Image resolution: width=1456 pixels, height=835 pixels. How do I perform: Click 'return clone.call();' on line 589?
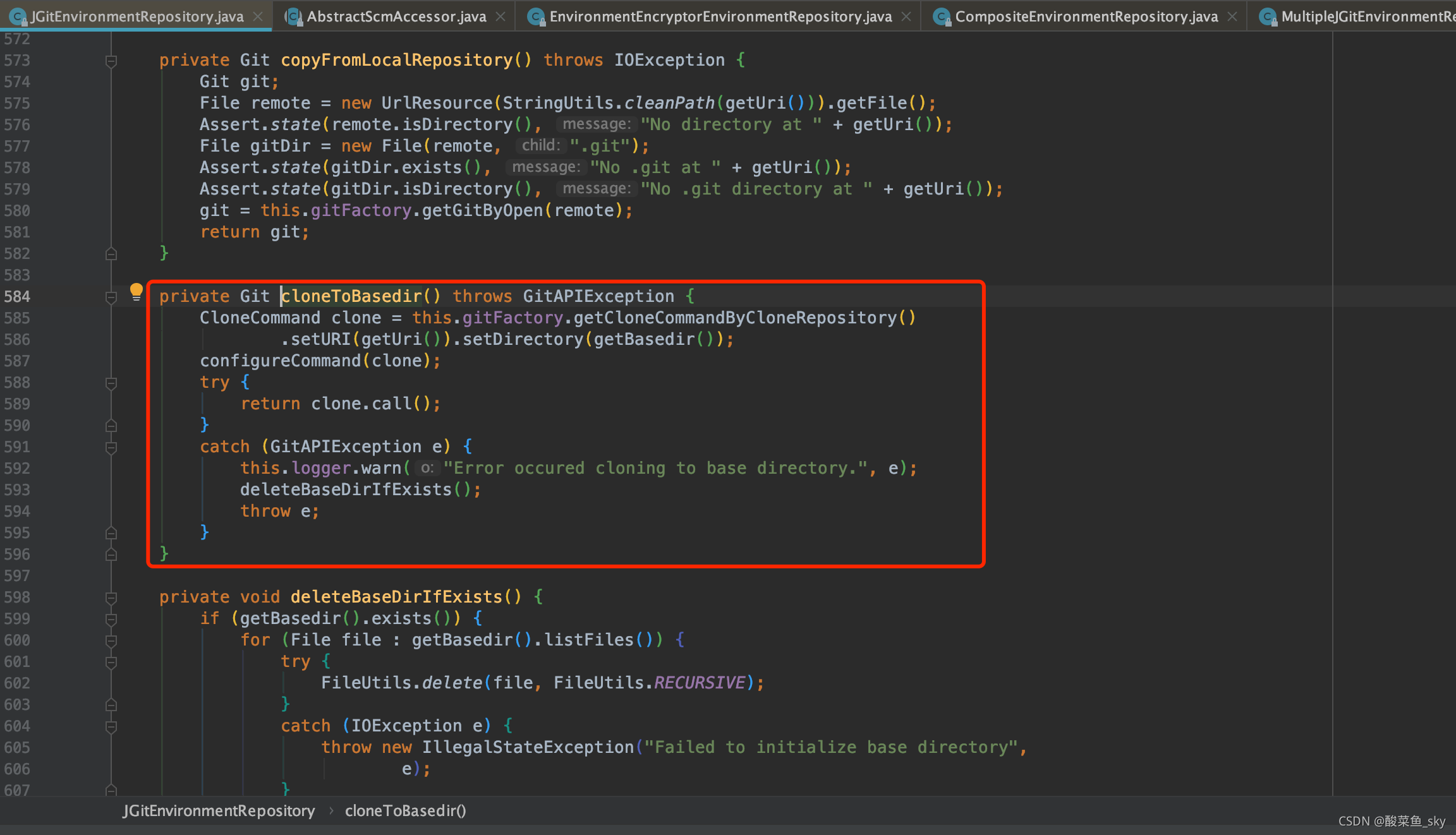tap(341, 404)
